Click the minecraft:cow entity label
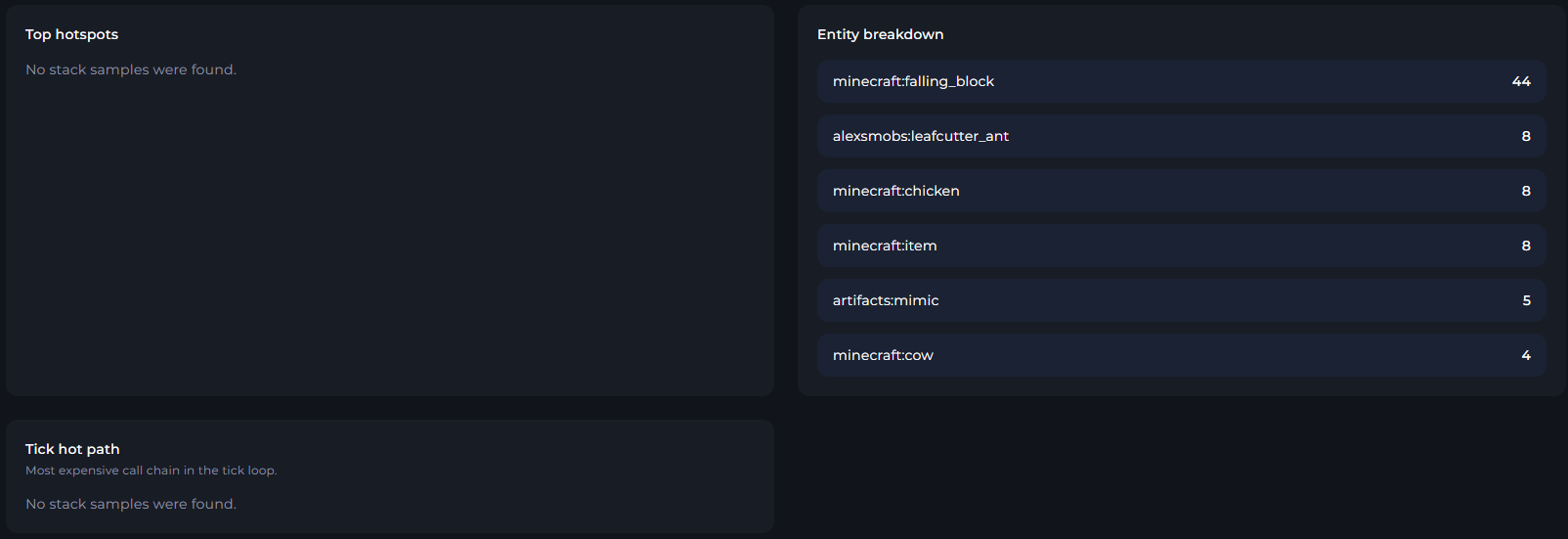This screenshot has height=539, width=1568. pos(883,355)
